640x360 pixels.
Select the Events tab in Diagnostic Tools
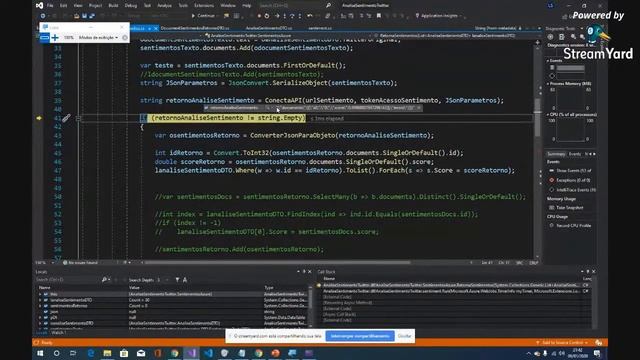coord(575,154)
